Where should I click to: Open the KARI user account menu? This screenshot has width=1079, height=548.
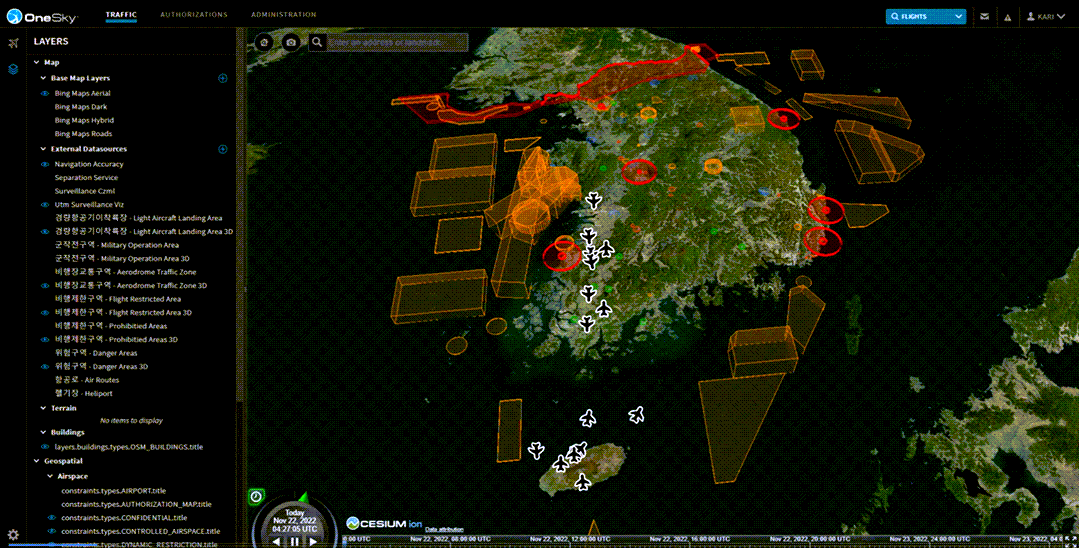click(1049, 16)
